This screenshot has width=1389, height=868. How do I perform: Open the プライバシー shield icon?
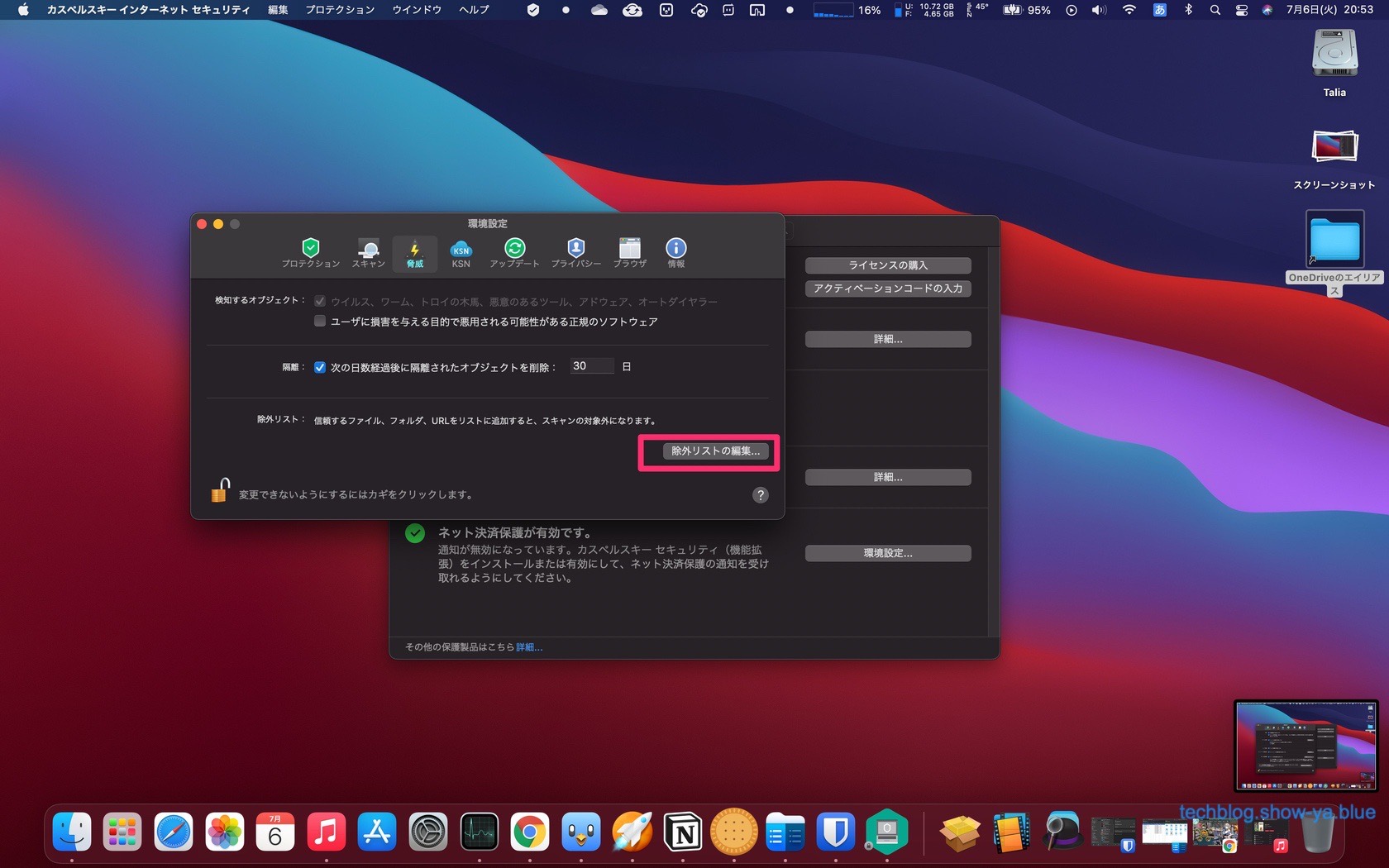(575, 252)
